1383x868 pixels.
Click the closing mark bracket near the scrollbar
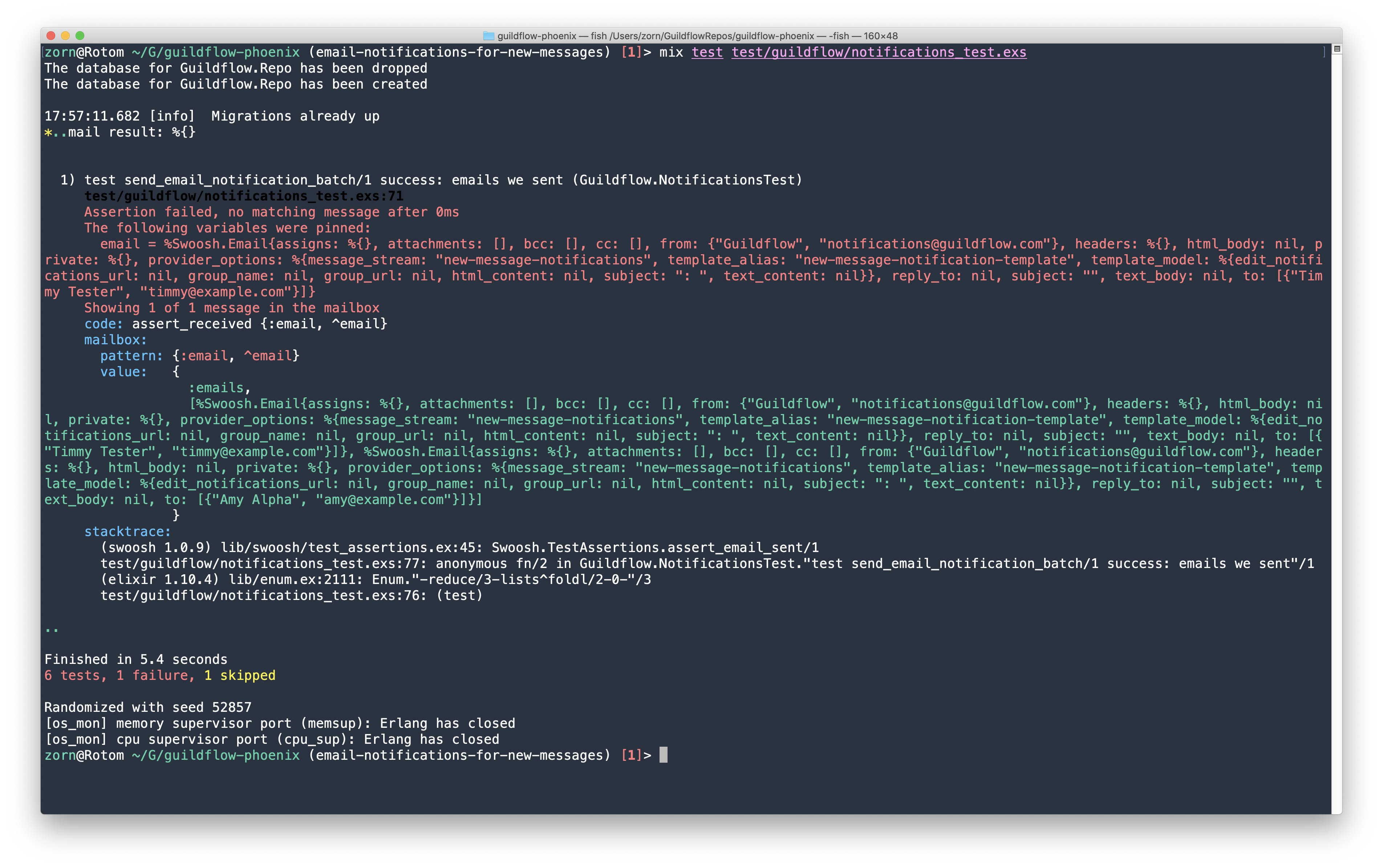(x=1324, y=52)
